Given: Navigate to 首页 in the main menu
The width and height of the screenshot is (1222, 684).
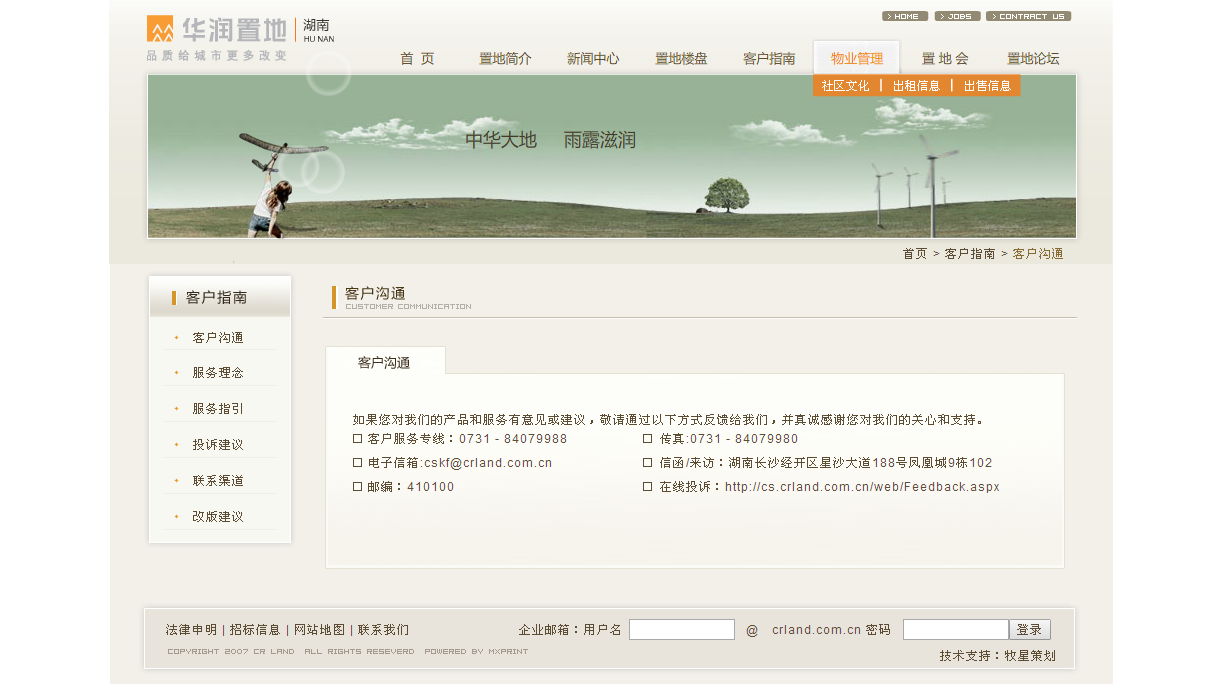Looking at the screenshot, I should click(x=417, y=57).
